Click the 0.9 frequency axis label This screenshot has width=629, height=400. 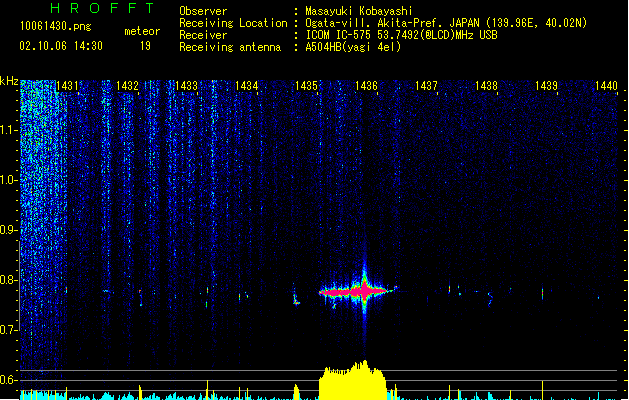[8, 230]
